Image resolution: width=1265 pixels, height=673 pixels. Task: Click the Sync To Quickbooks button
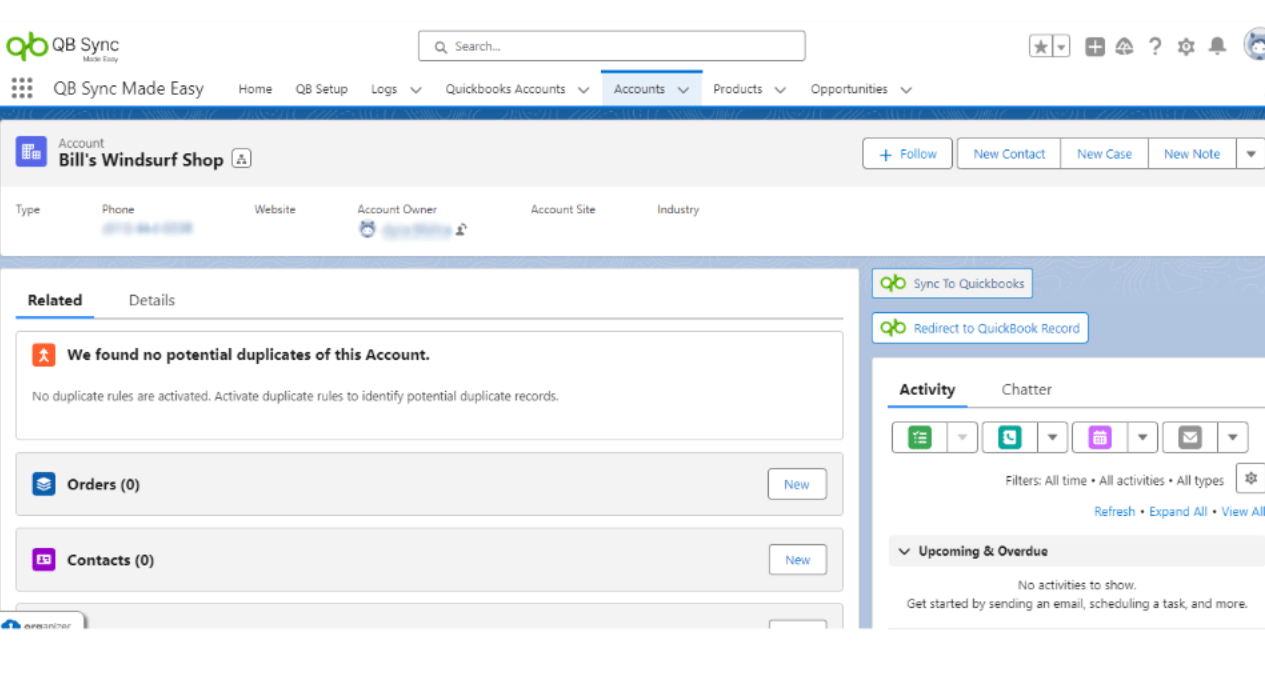click(x=952, y=284)
